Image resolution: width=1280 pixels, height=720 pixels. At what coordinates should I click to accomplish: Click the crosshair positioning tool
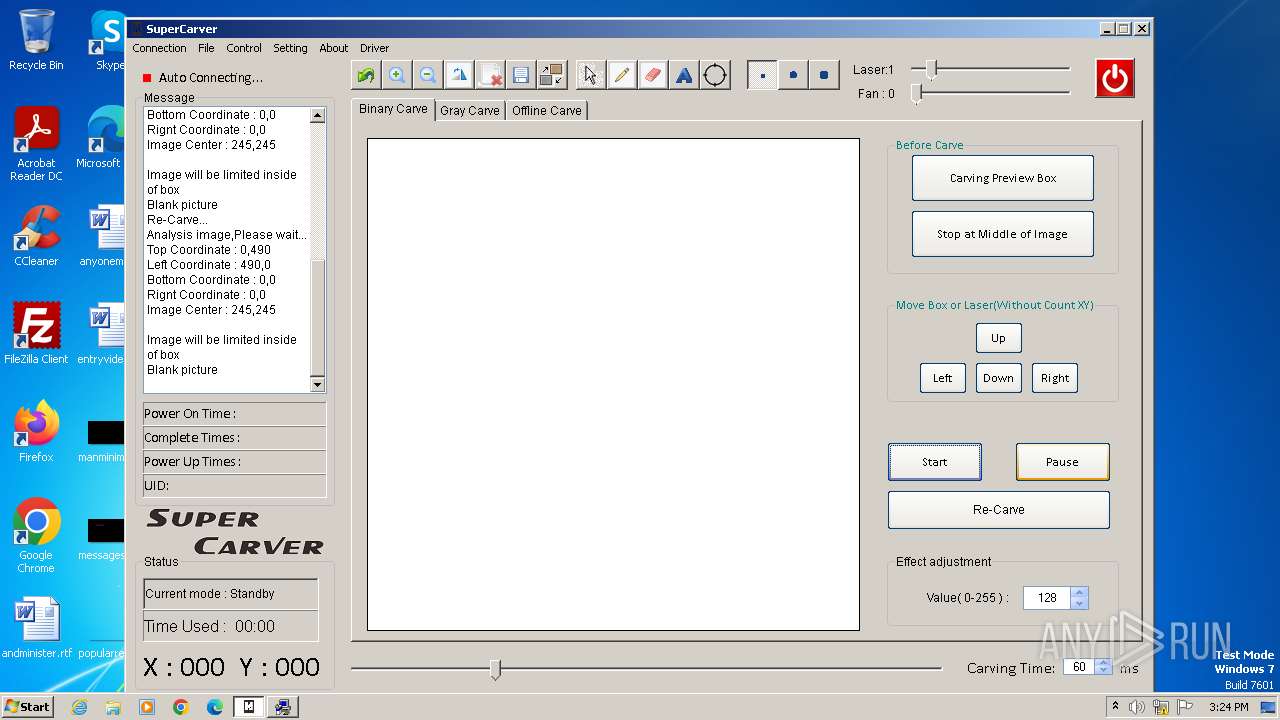(x=715, y=75)
